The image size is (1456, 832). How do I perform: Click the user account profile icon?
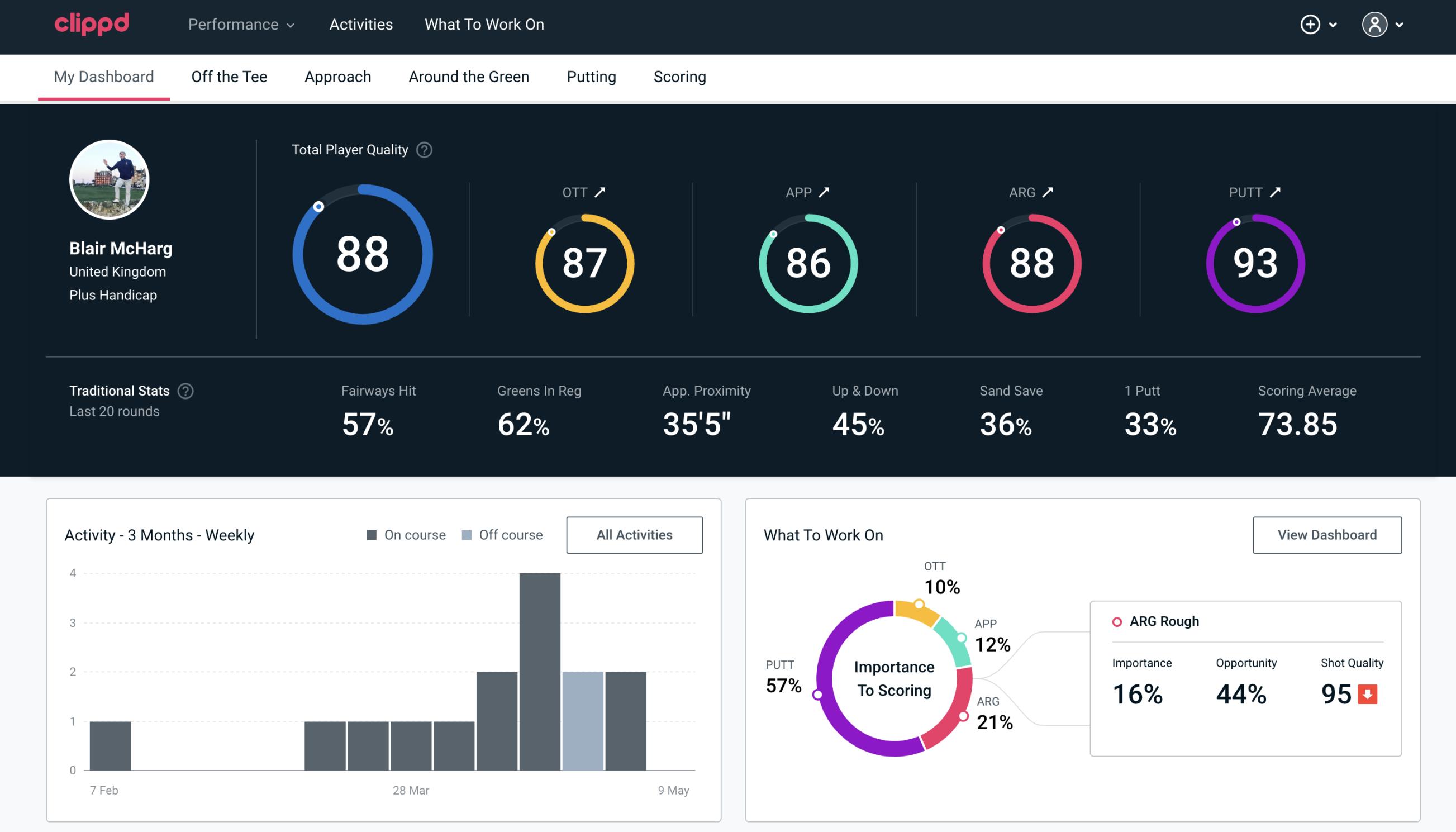(1375, 25)
